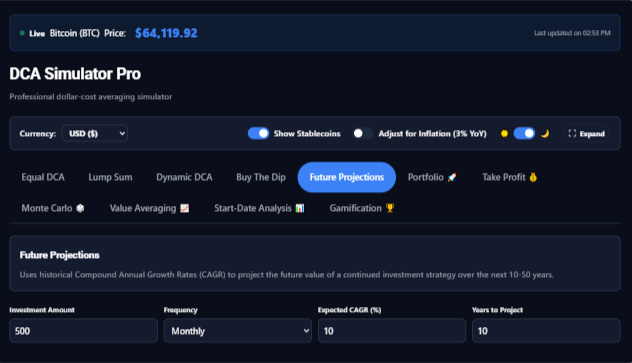Click the dice icon next to Monte Carlo
This screenshot has width=632, height=363.
pos(80,208)
